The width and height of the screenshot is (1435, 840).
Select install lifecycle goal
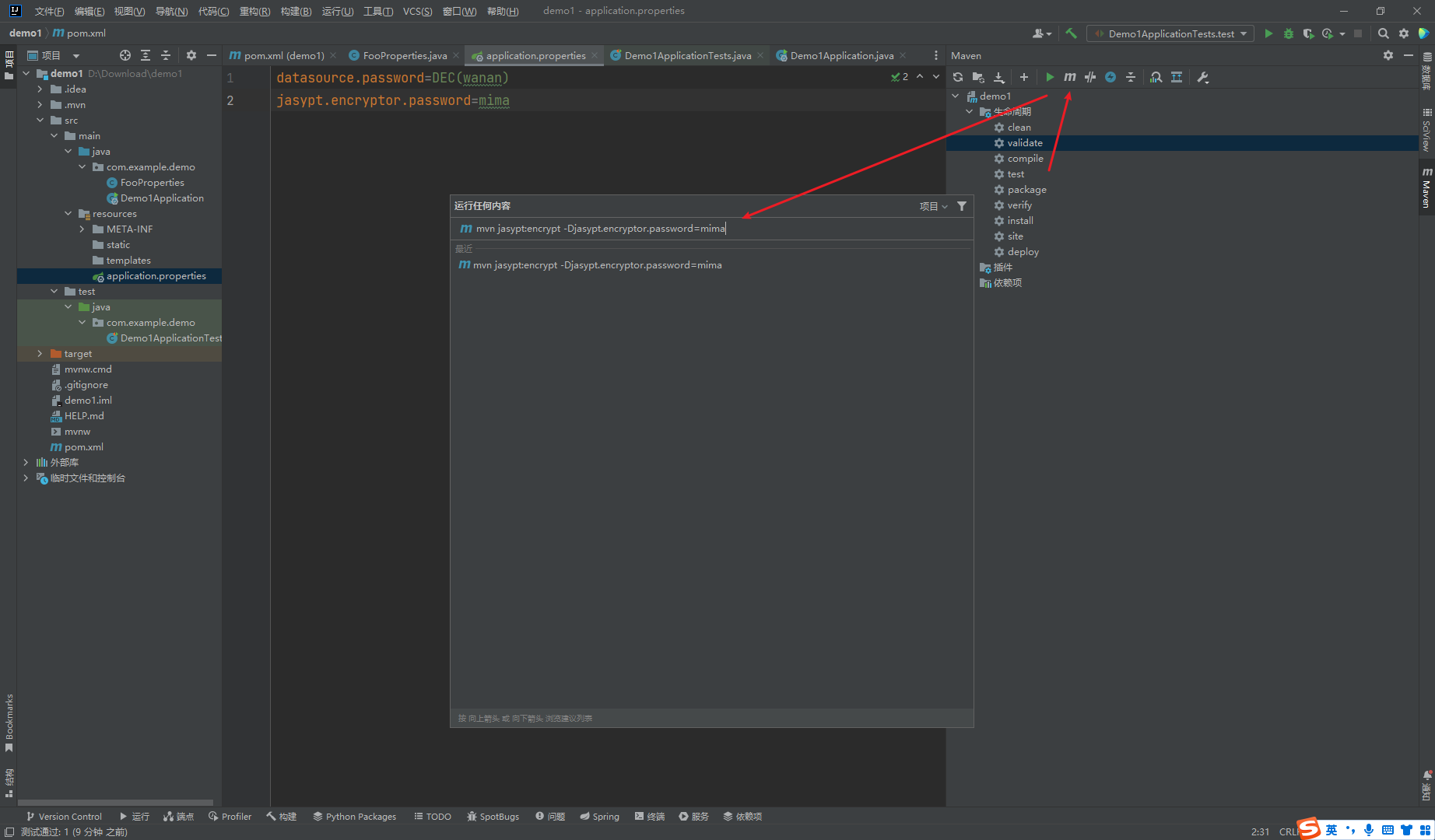(x=1019, y=220)
